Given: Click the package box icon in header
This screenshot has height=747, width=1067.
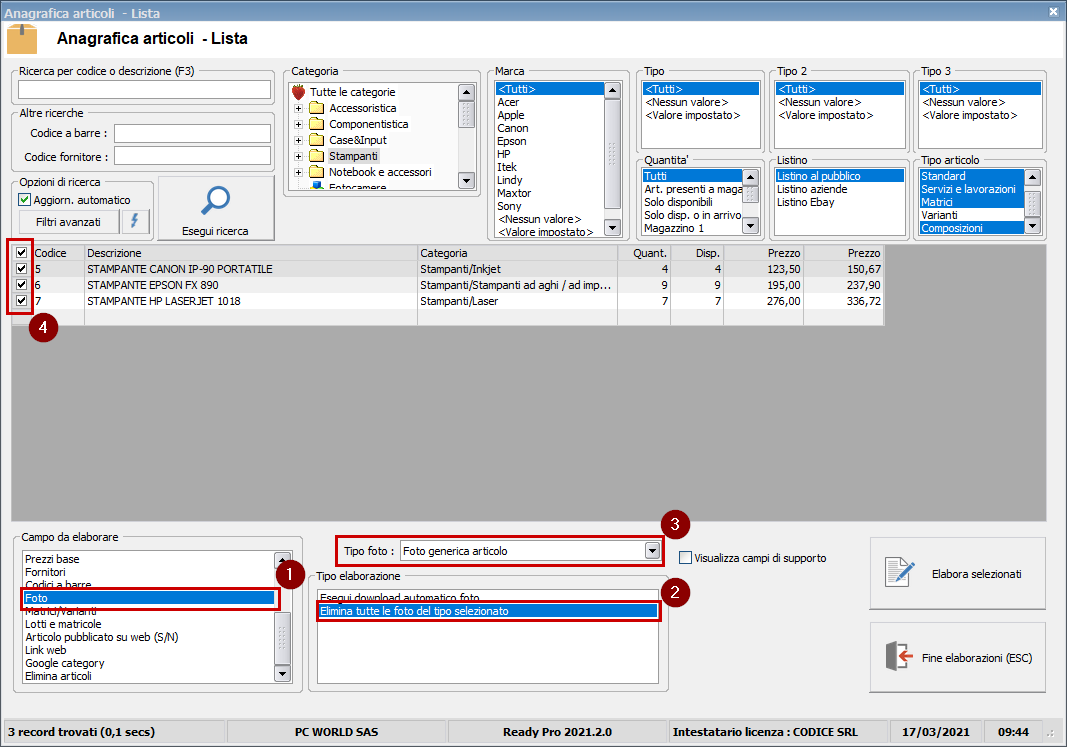Looking at the screenshot, I should (x=22, y=39).
